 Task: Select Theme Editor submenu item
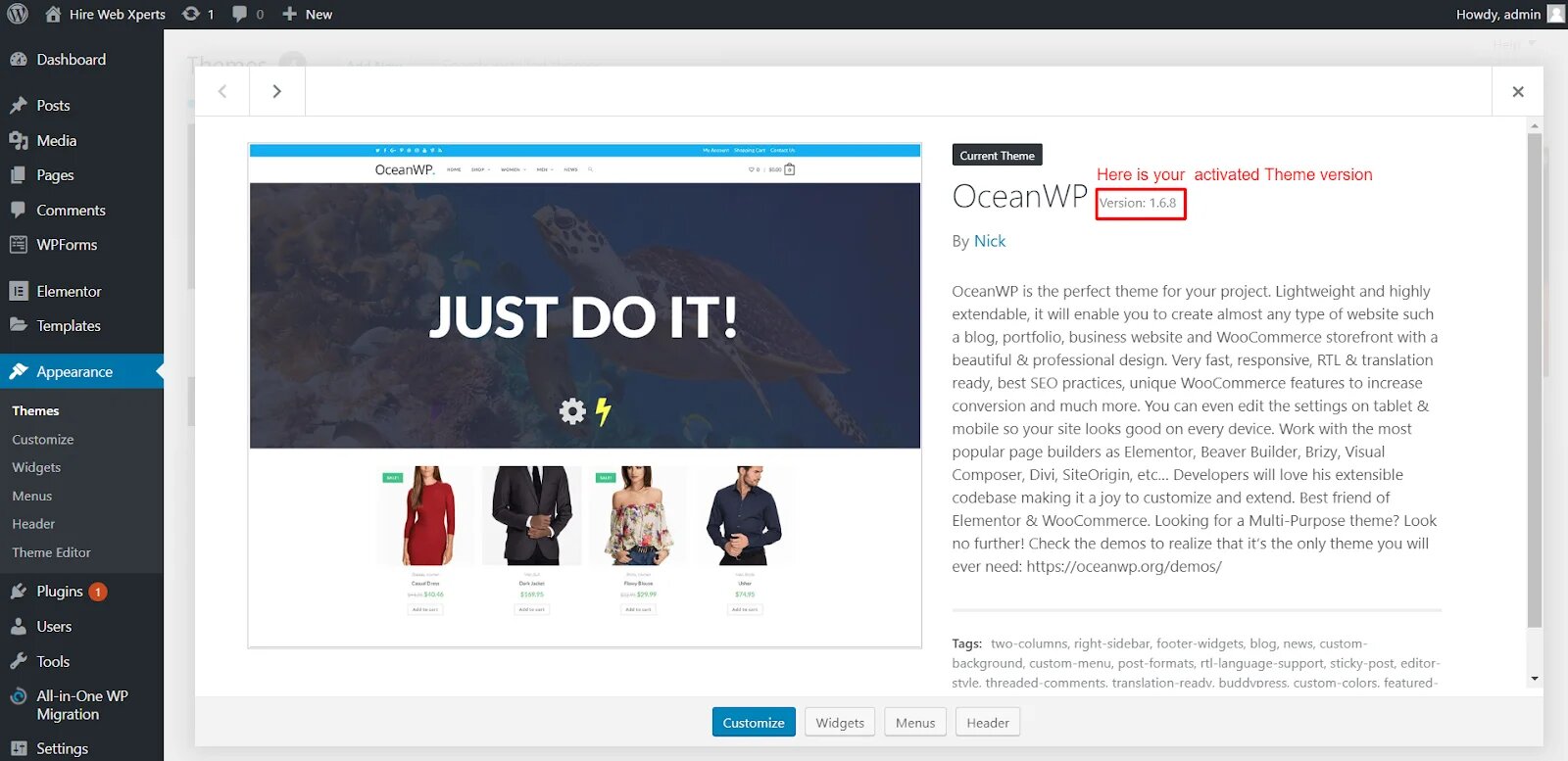(51, 552)
